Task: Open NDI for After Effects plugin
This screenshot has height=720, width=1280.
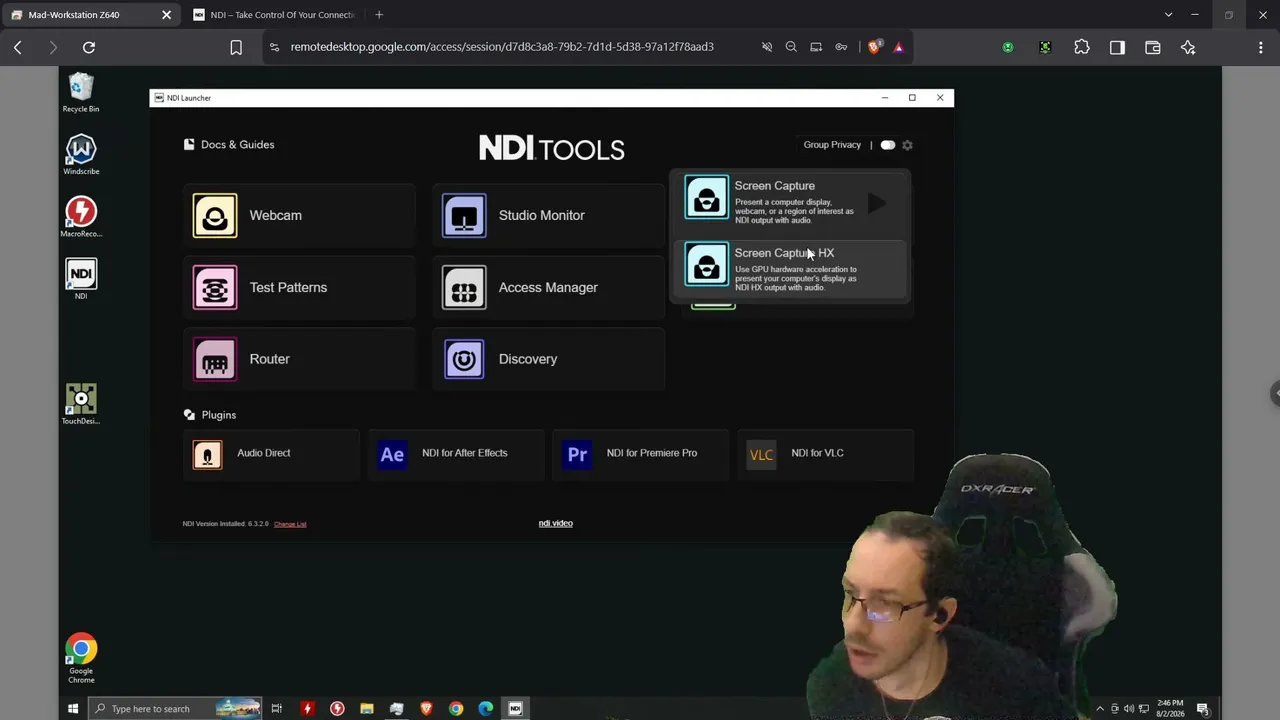Action: 456,454
